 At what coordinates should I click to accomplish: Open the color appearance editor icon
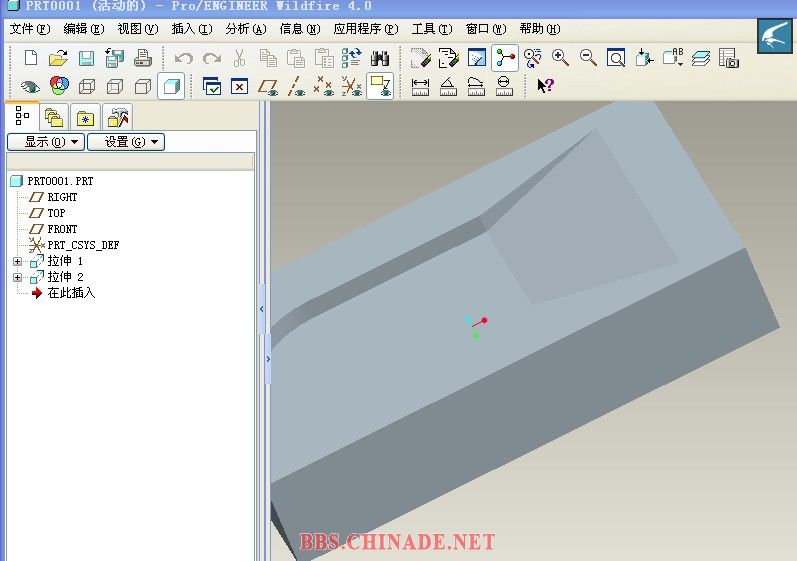click(x=59, y=86)
